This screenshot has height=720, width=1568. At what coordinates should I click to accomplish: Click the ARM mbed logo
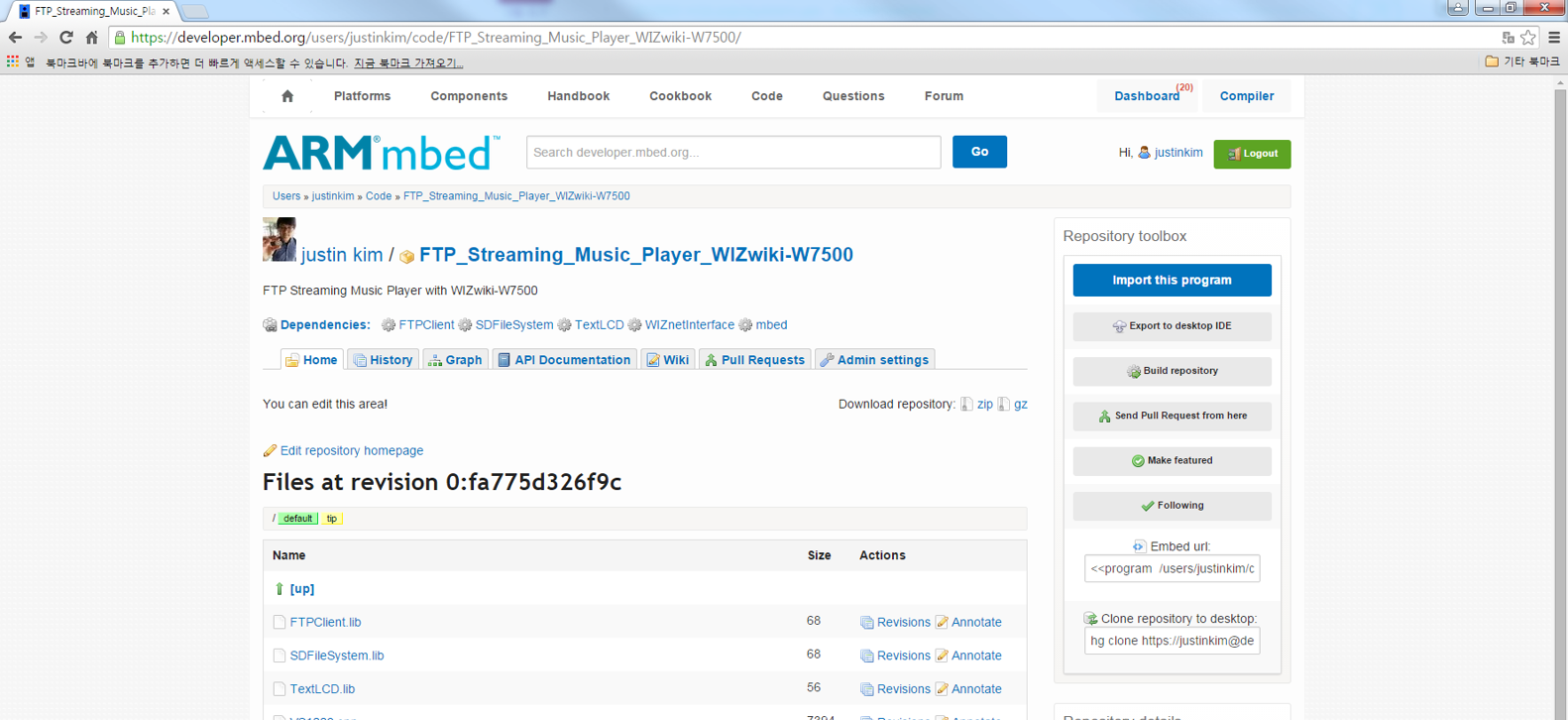tap(382, 153)
